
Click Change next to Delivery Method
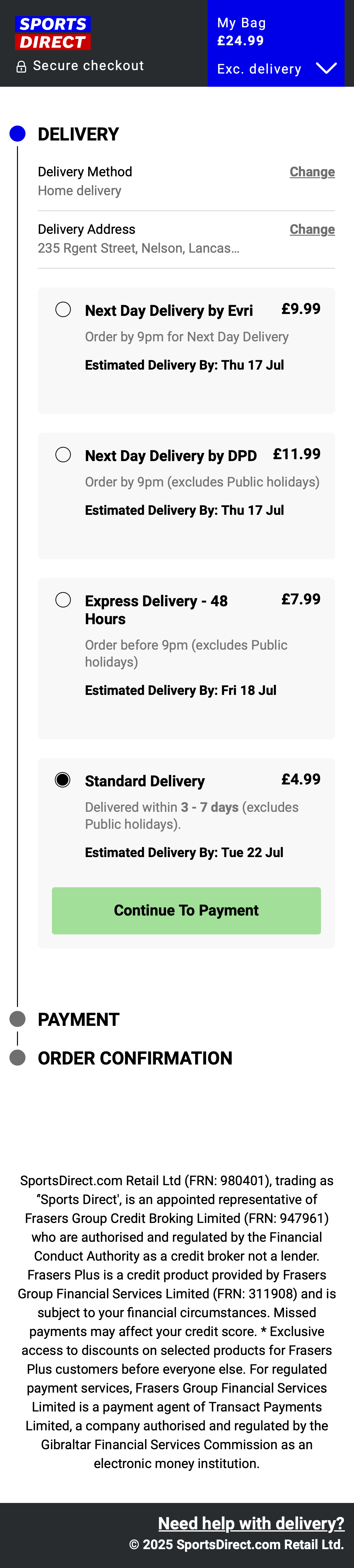coord(312,172)
